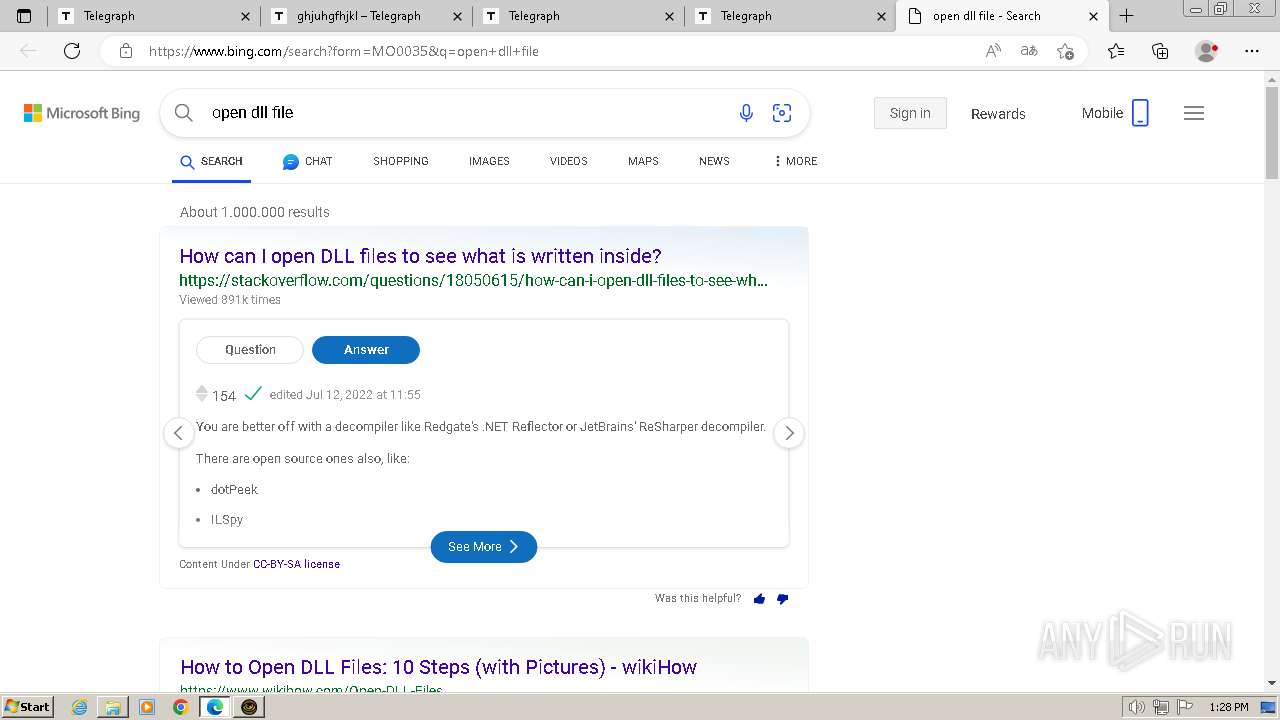This screenshot has height=720, width=1280.
Task: Open the MORE search categories dropdown
Action: (x=796, y=161)
